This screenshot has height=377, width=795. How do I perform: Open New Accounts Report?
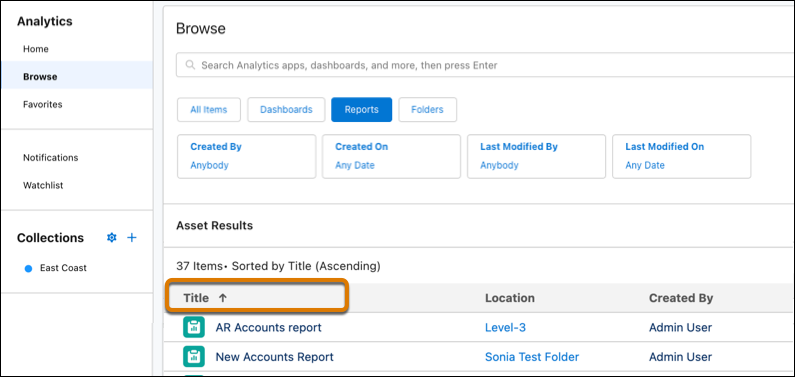click(275, 357)
